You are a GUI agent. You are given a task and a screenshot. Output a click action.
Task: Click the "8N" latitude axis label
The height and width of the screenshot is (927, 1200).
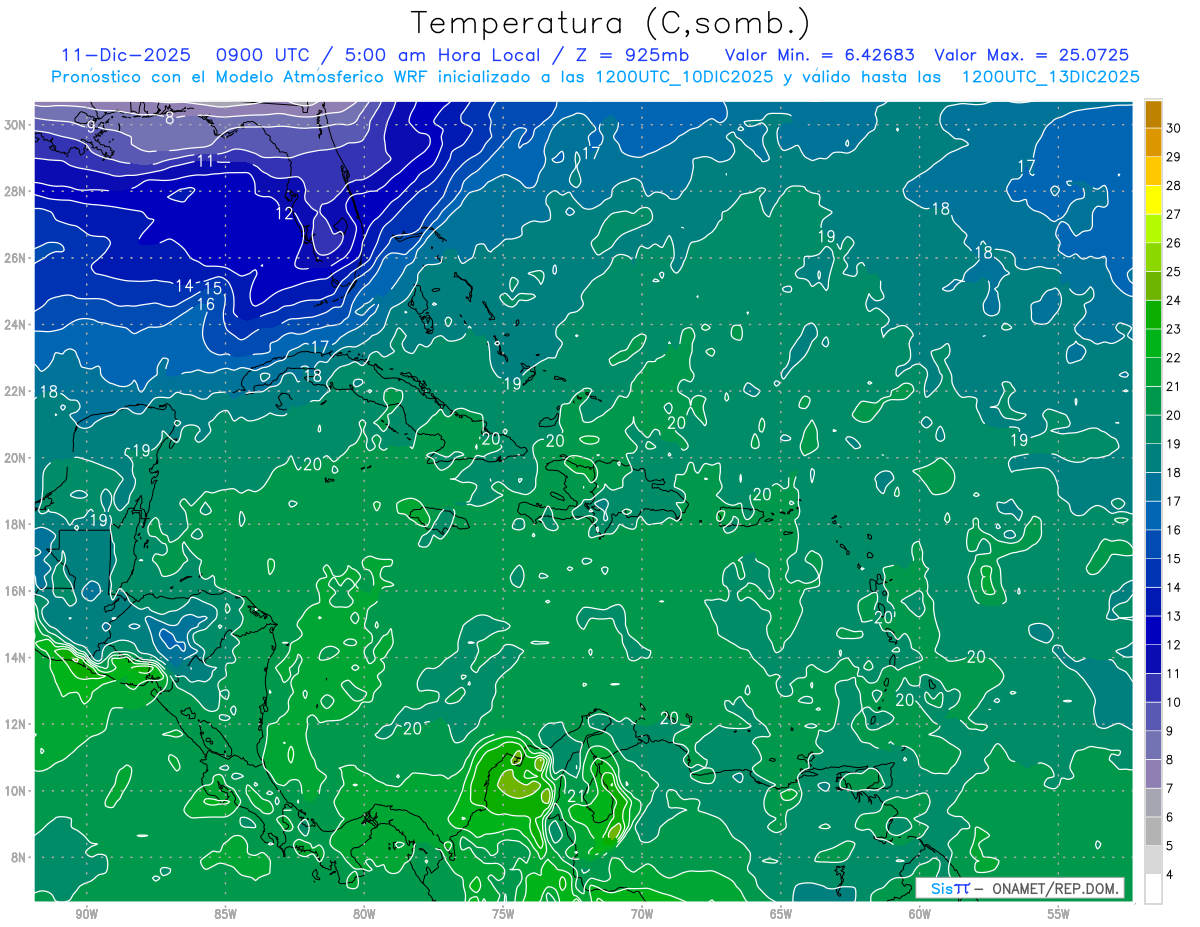pyautogui.click(x=20, y=857)
